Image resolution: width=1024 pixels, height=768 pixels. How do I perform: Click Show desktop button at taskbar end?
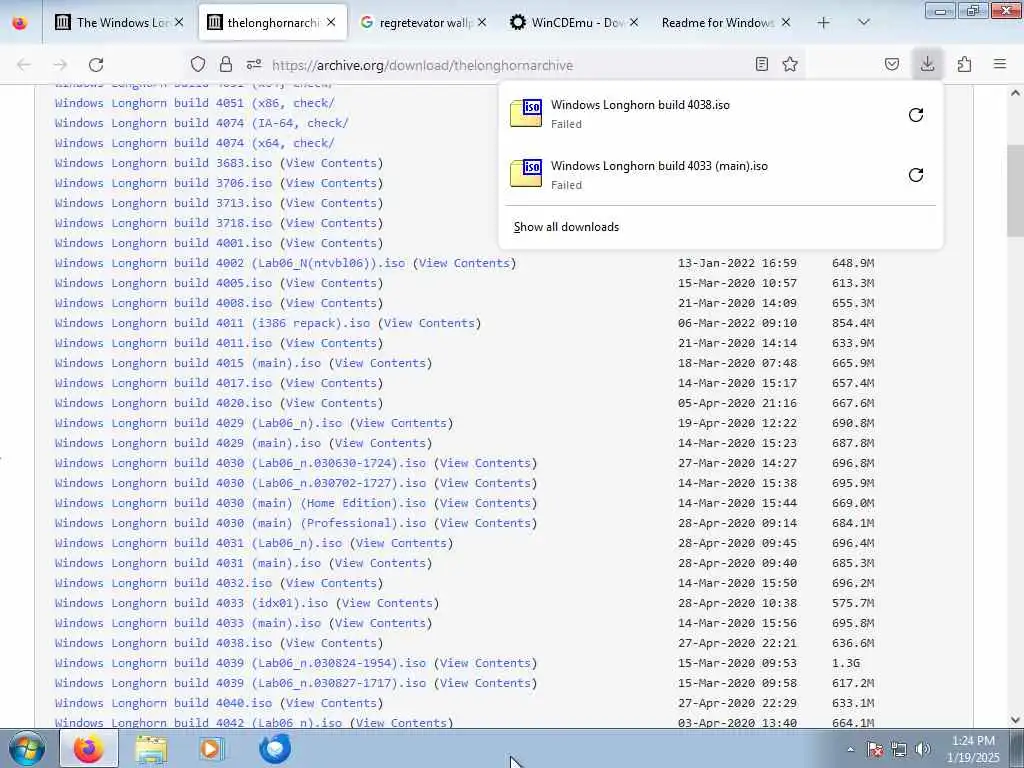1016,748
